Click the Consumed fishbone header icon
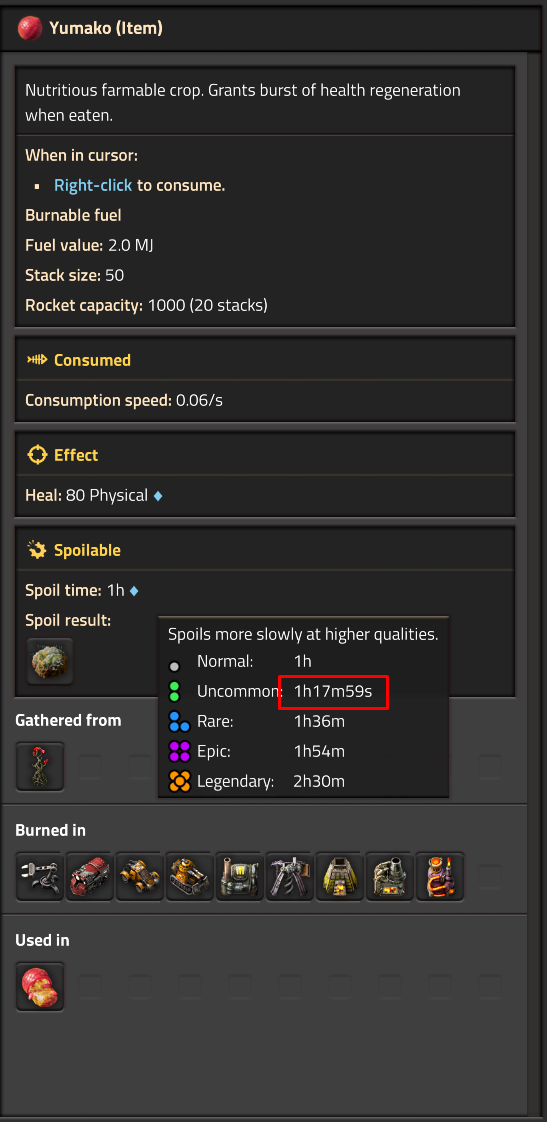 point(37,359)
